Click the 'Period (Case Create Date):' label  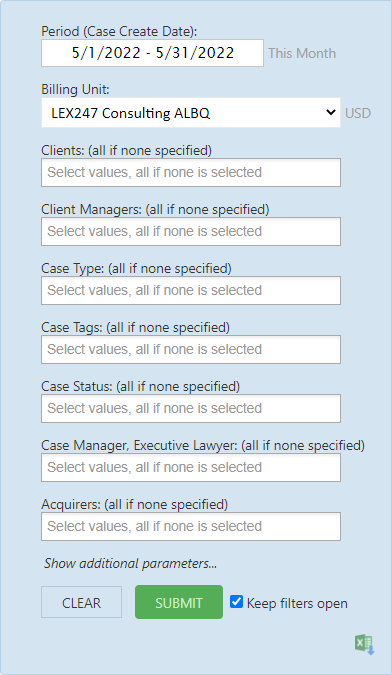click(119, 31)
